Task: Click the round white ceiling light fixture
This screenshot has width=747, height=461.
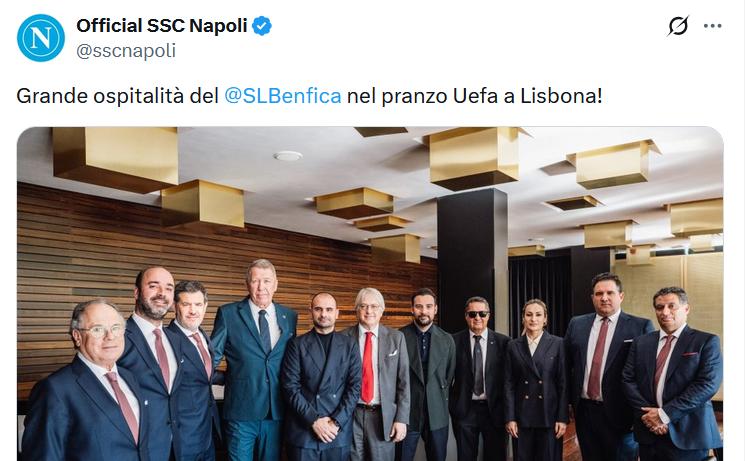Action: tap(288, 156)
